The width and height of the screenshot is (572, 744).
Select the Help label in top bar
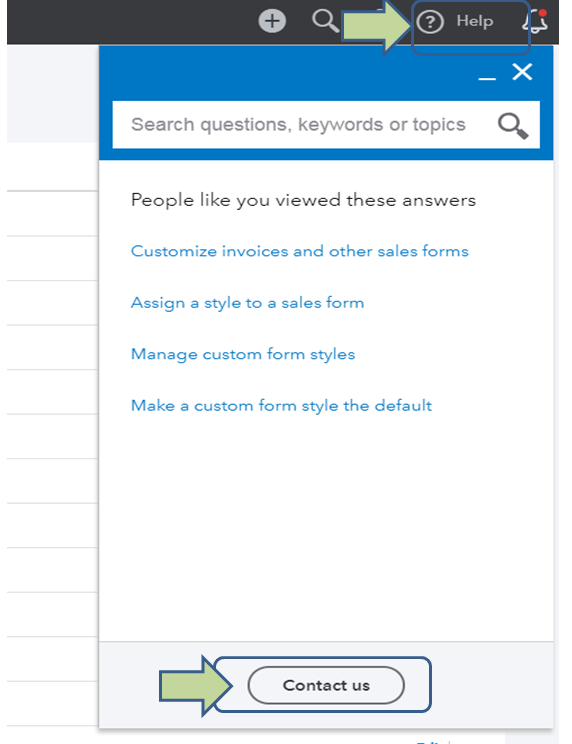click(474, 21)
